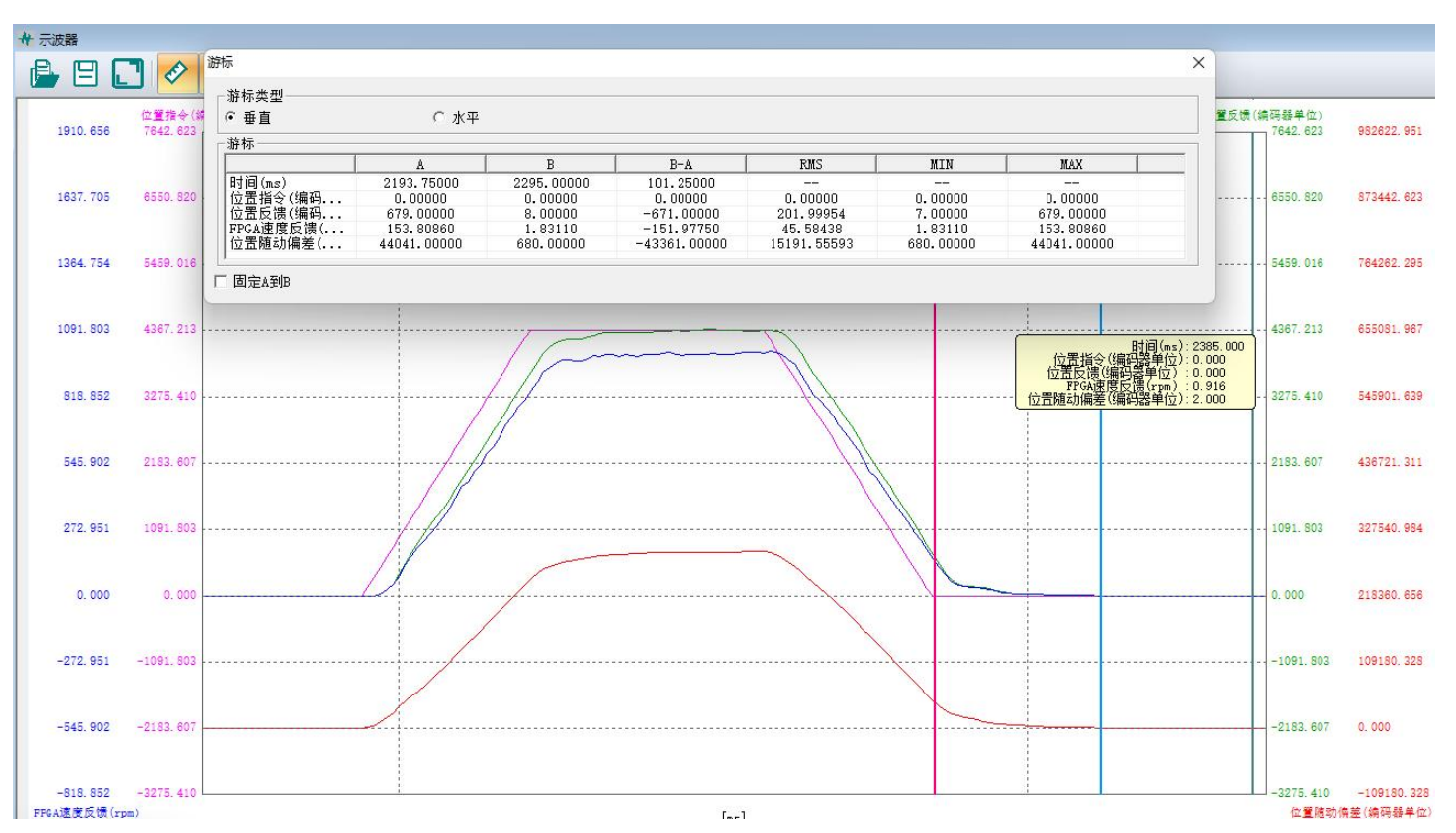Click the RMS column header

[810, 164]
